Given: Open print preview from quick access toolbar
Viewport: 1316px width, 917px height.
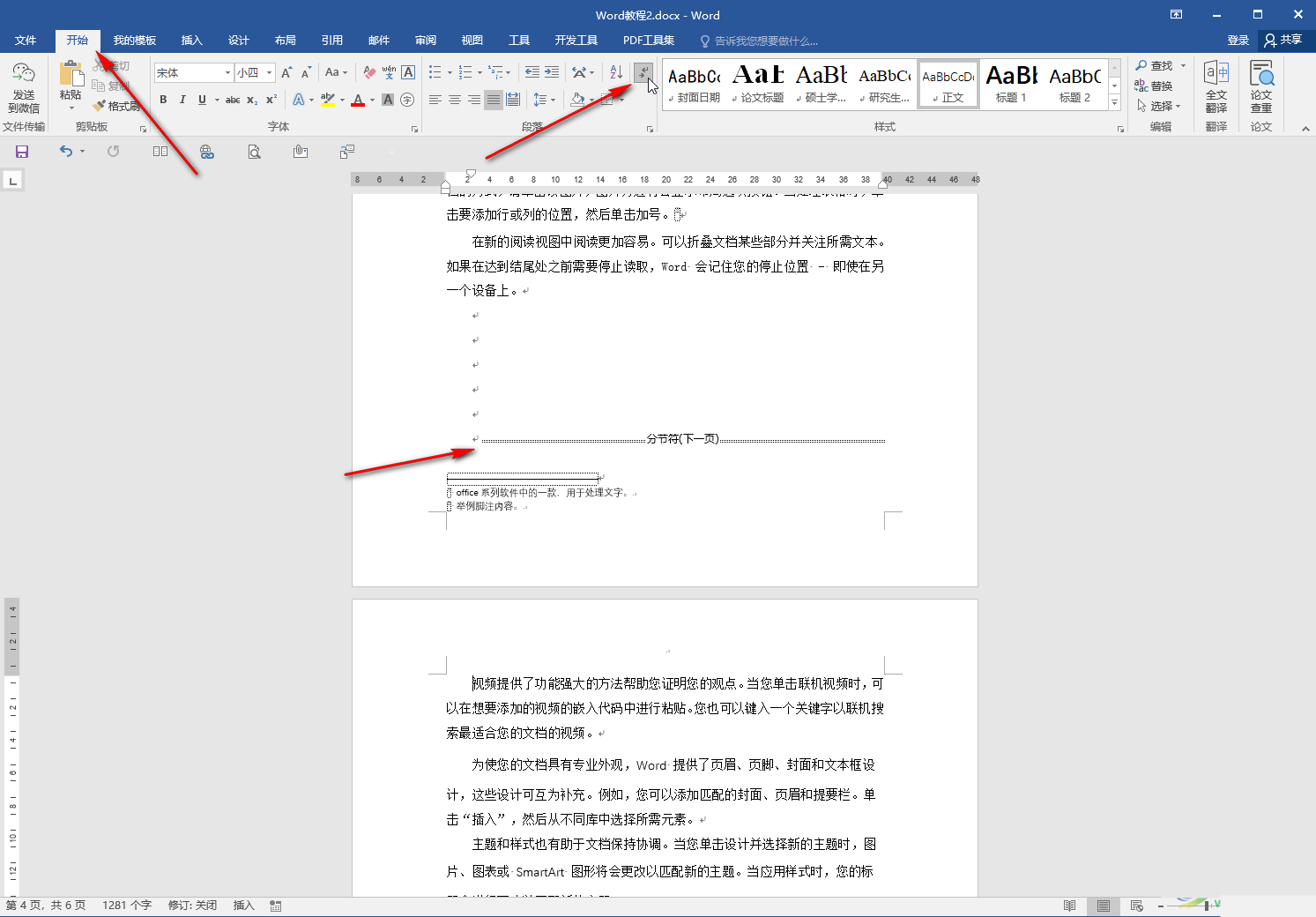Looking at the screenshot, I should tap(254, 151).
